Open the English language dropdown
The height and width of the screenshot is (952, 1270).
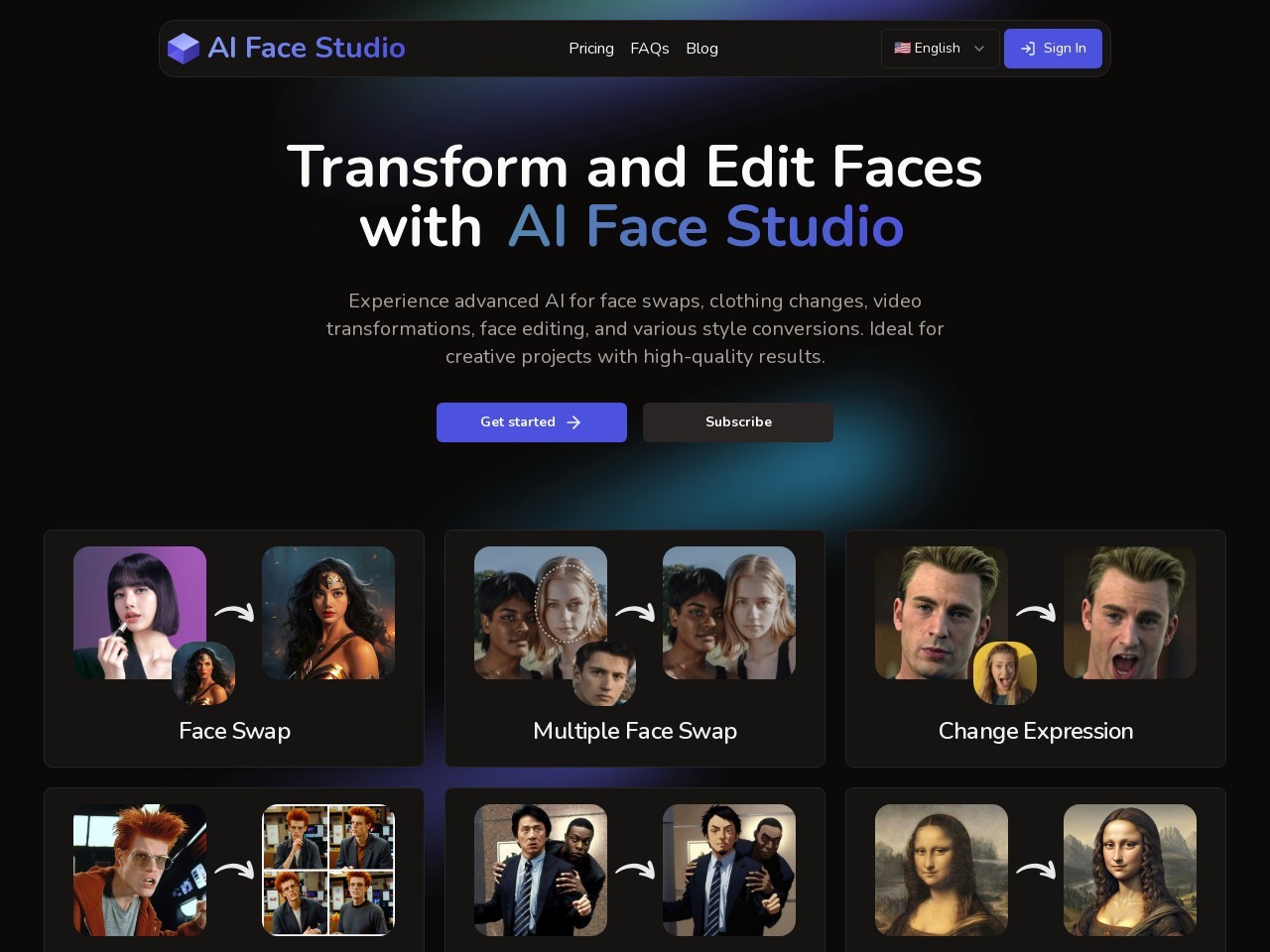(937, 49)
